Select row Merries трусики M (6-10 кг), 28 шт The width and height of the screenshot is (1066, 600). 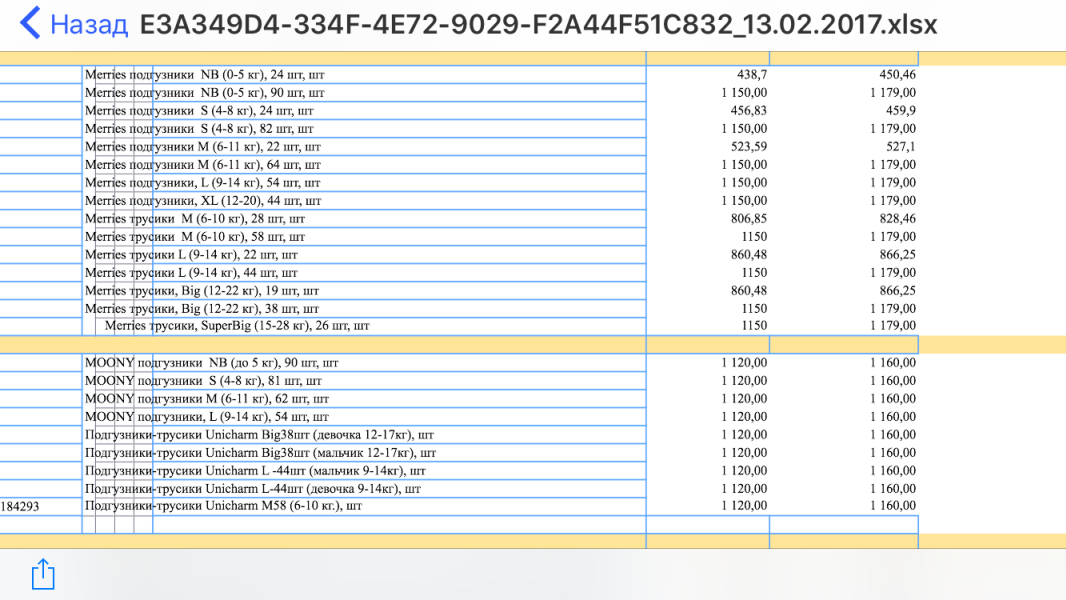point(195,219)
